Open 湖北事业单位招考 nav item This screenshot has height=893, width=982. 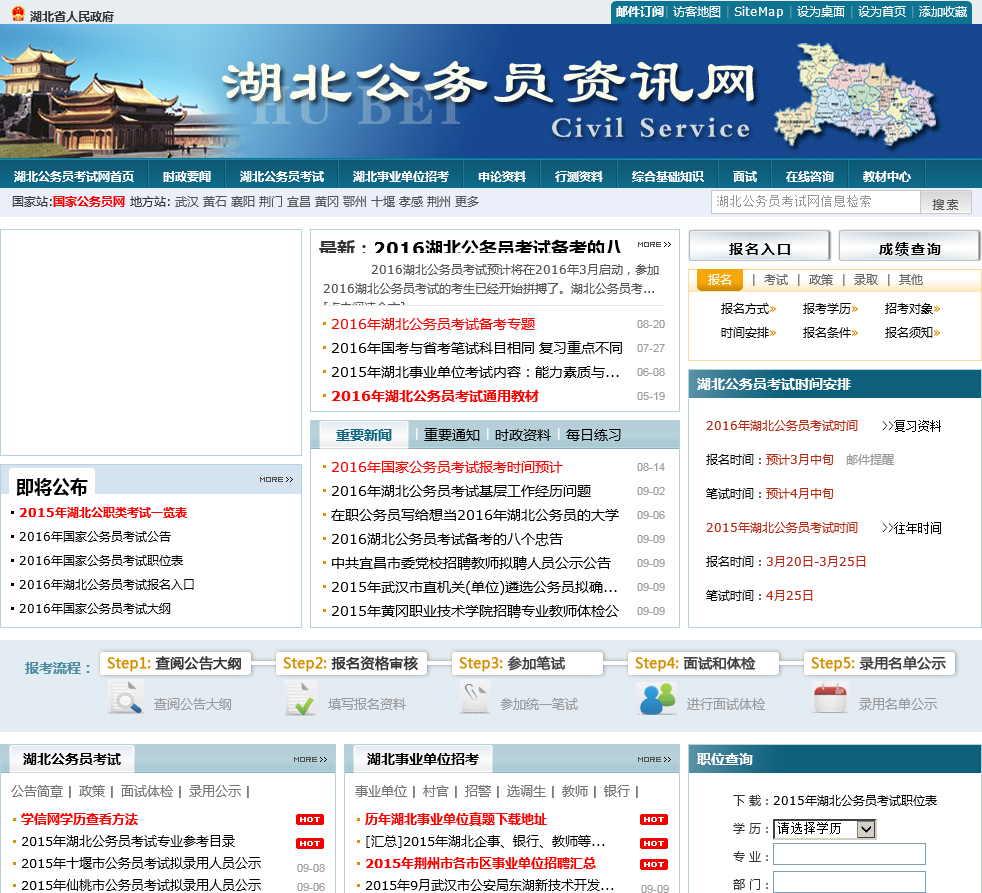(401, 177)
